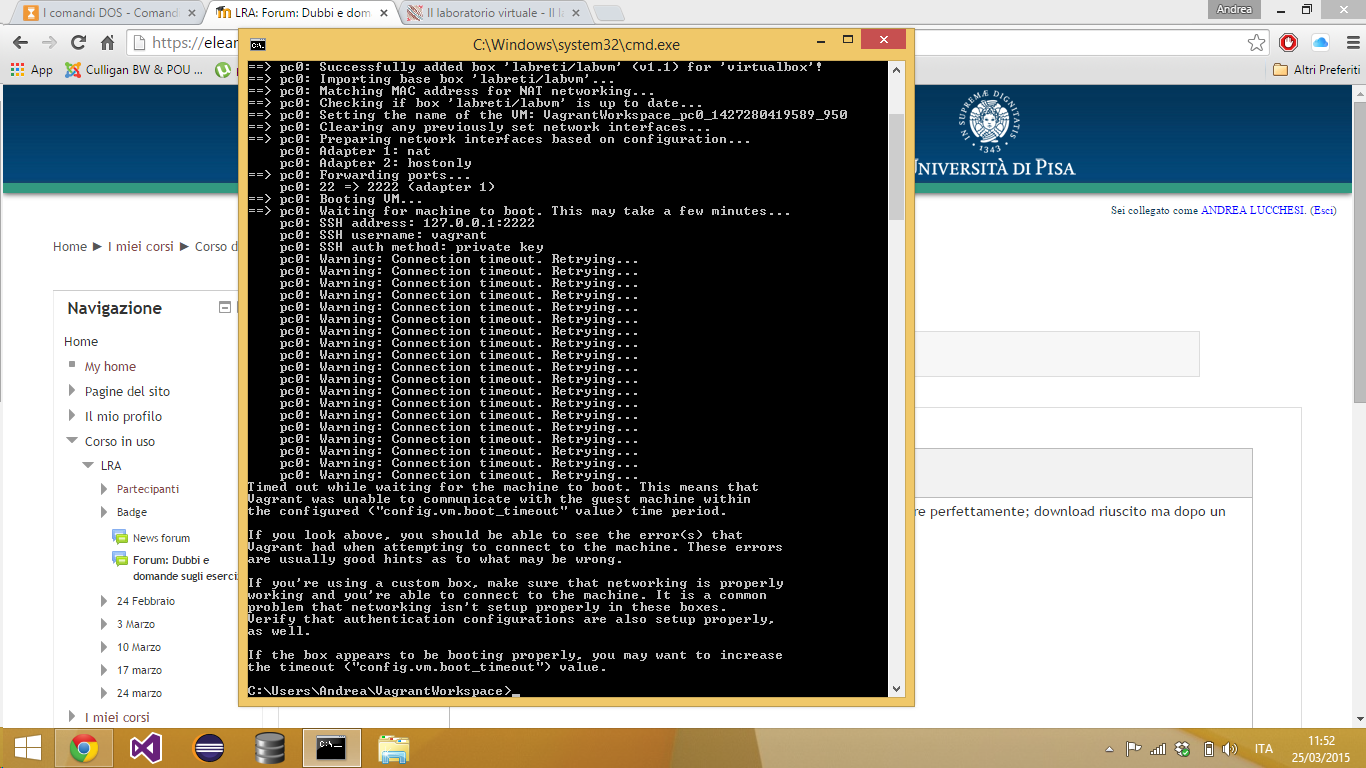Switch to cmd taskbar icon
This screenshot has width=1366, height=768.
(332, 748)
